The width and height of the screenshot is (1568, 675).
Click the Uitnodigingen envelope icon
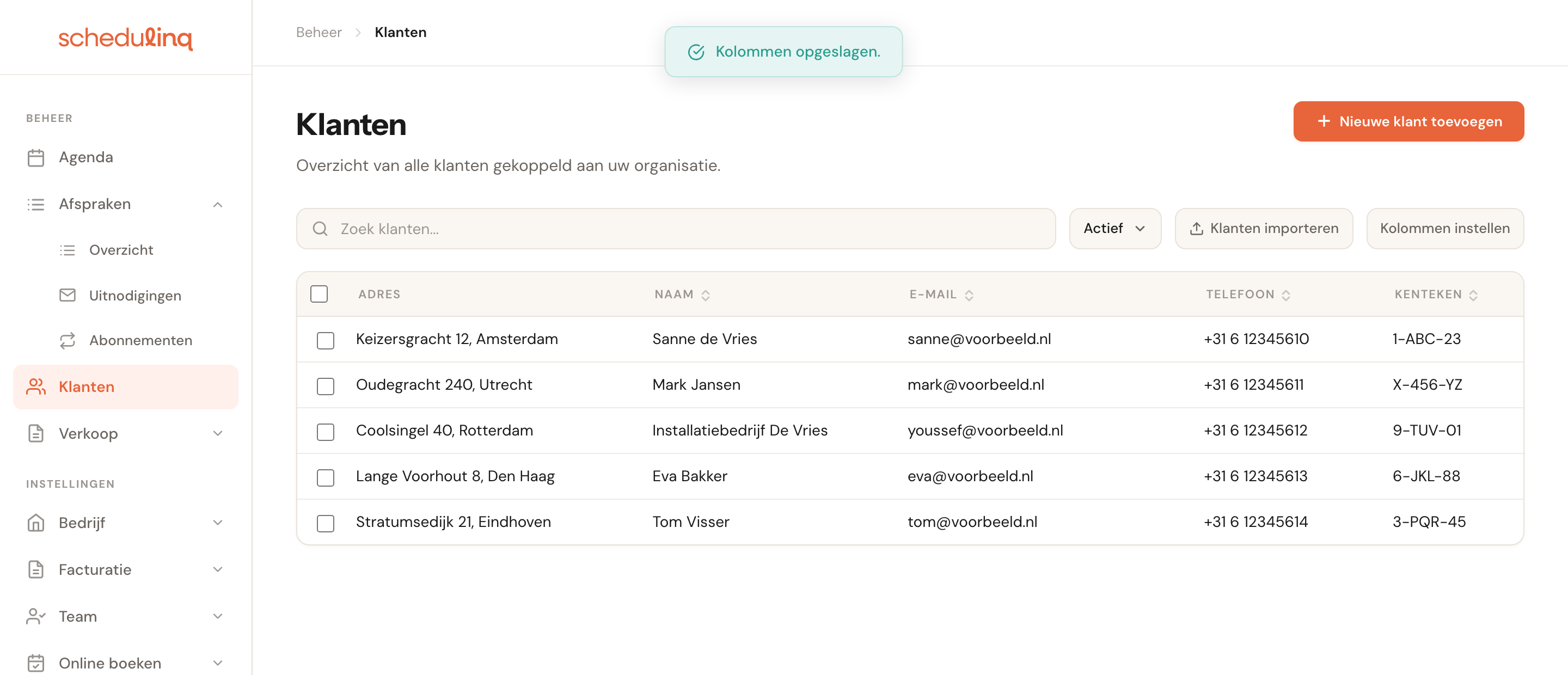(68, 295)
